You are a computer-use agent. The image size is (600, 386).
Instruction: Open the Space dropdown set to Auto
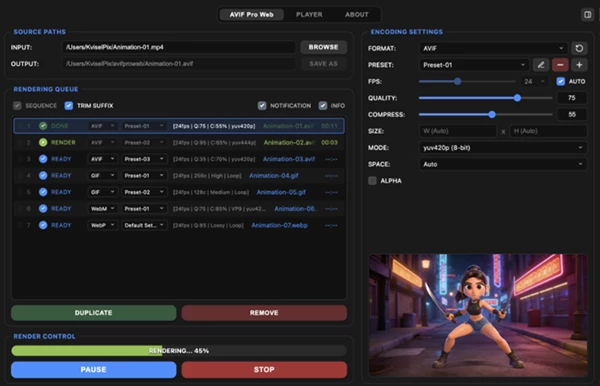coord(503,164)
